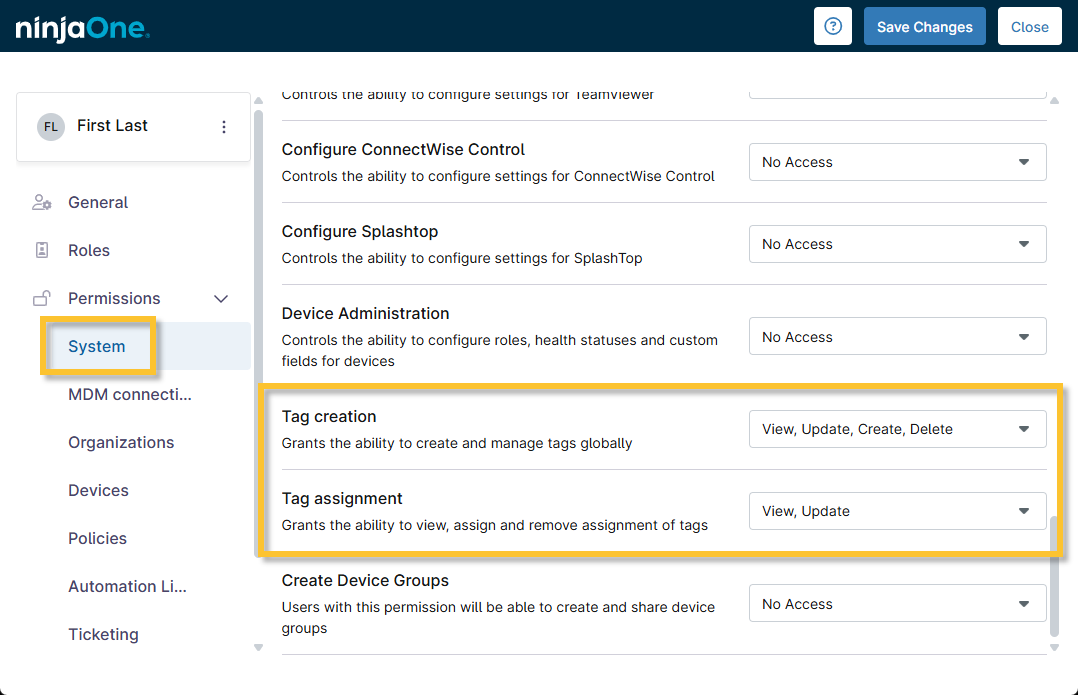Open the Devices permissions section
Image resolution: width=1078 pixels, height=695 pixels.
[98, 491]
